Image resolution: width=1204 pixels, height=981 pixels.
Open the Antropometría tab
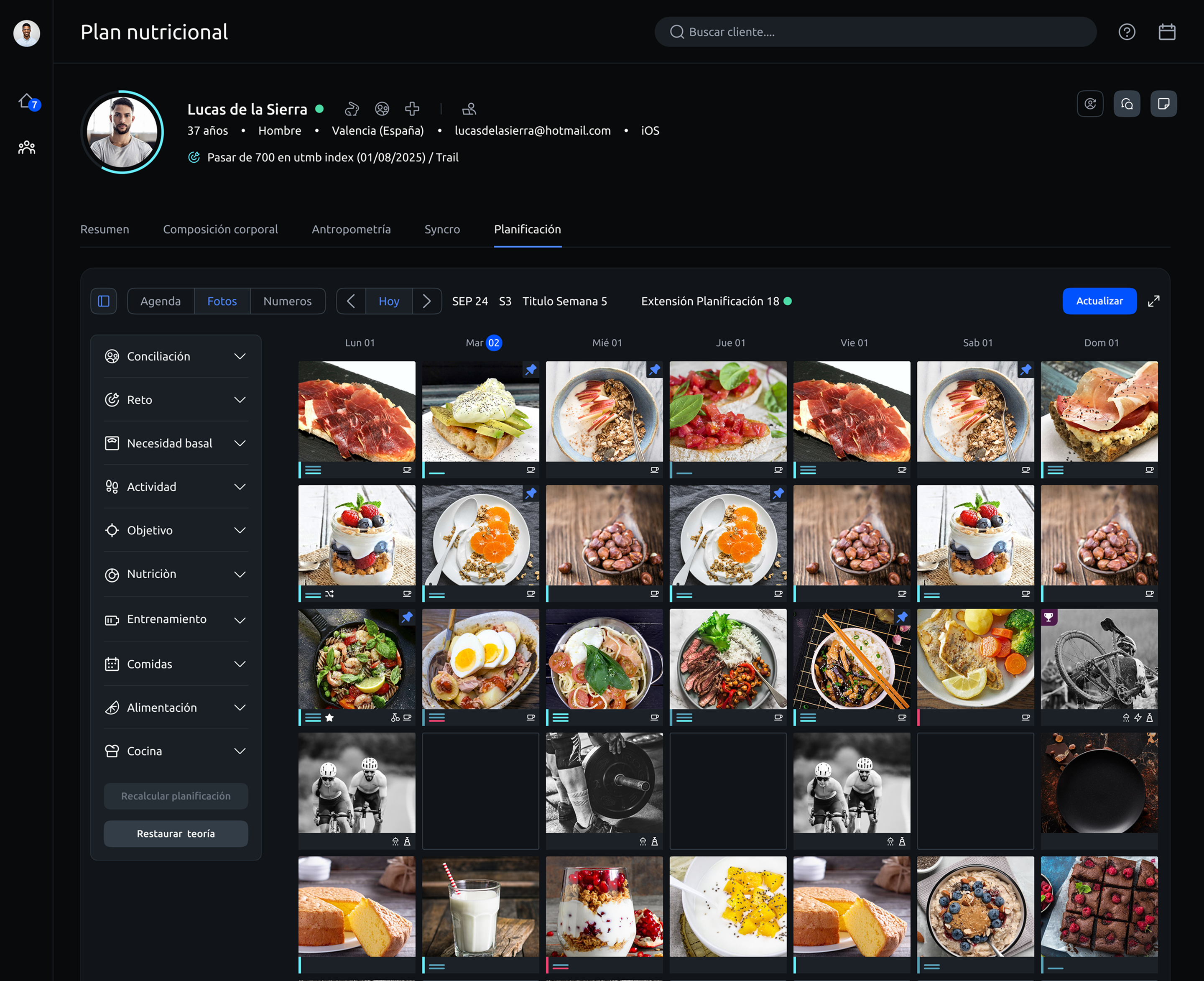pos(351,230)
